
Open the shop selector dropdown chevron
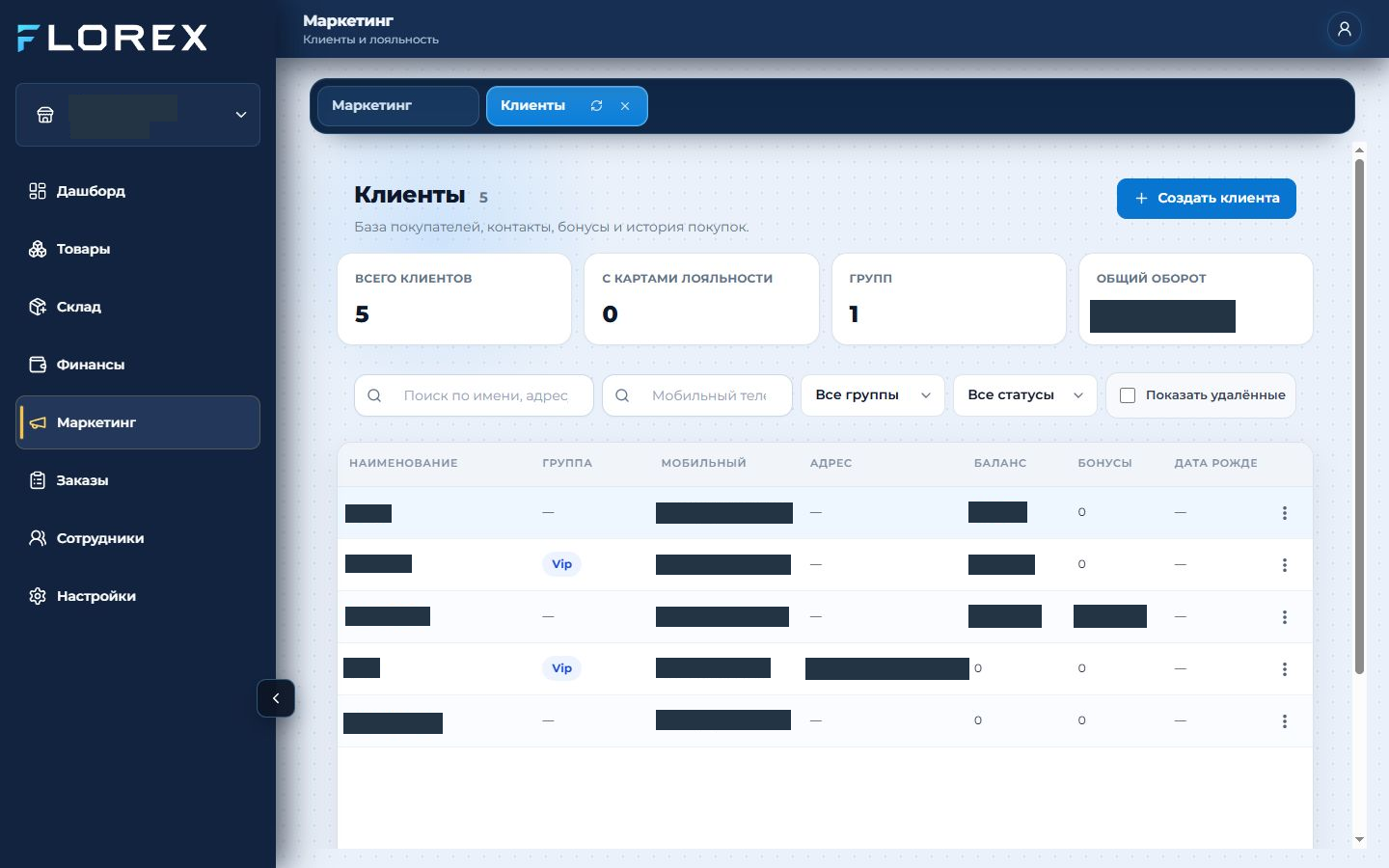pos(241,115)
